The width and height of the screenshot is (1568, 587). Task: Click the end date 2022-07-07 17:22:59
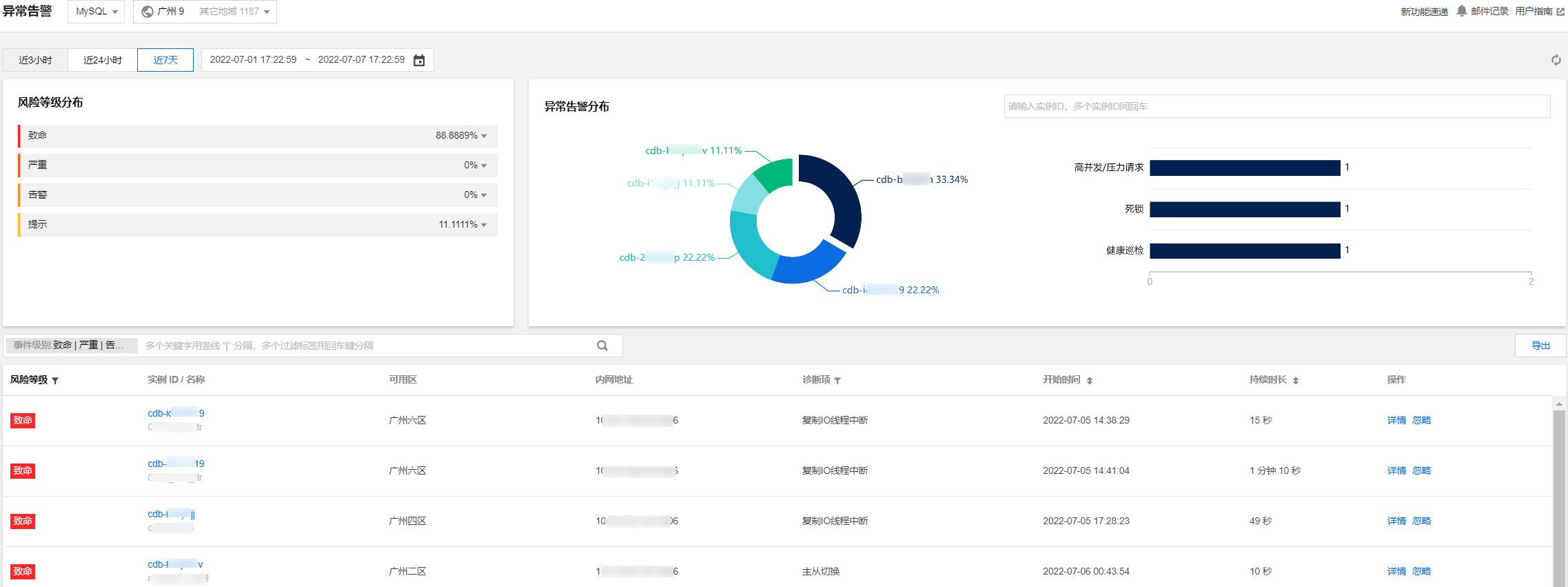(x=361, y=60)
